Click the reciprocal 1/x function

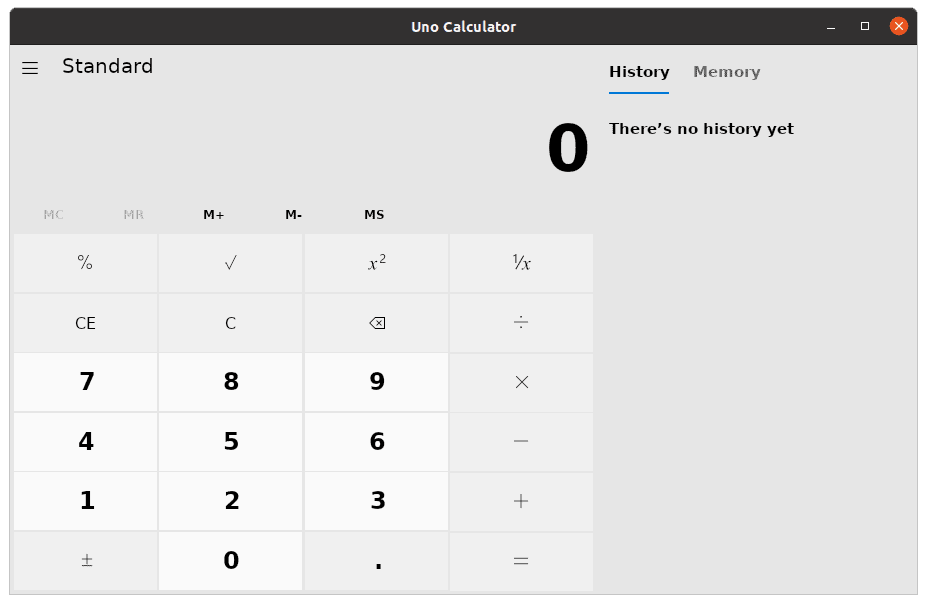[520, 262]
